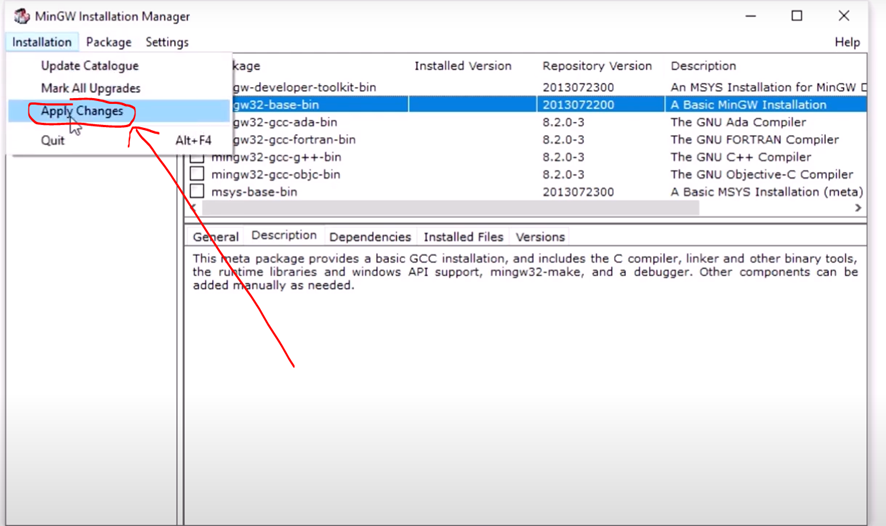Switch to the General tab

pos(216,237)
